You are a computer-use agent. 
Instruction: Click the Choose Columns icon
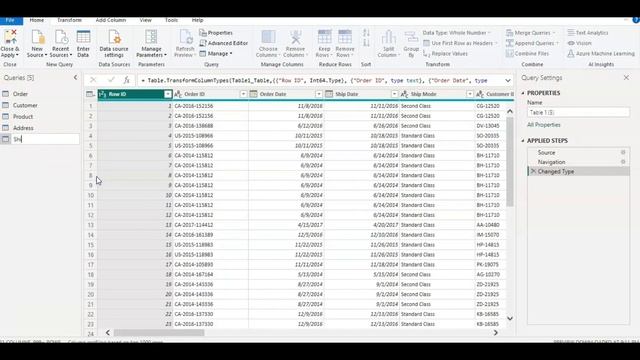coord(268,37)
